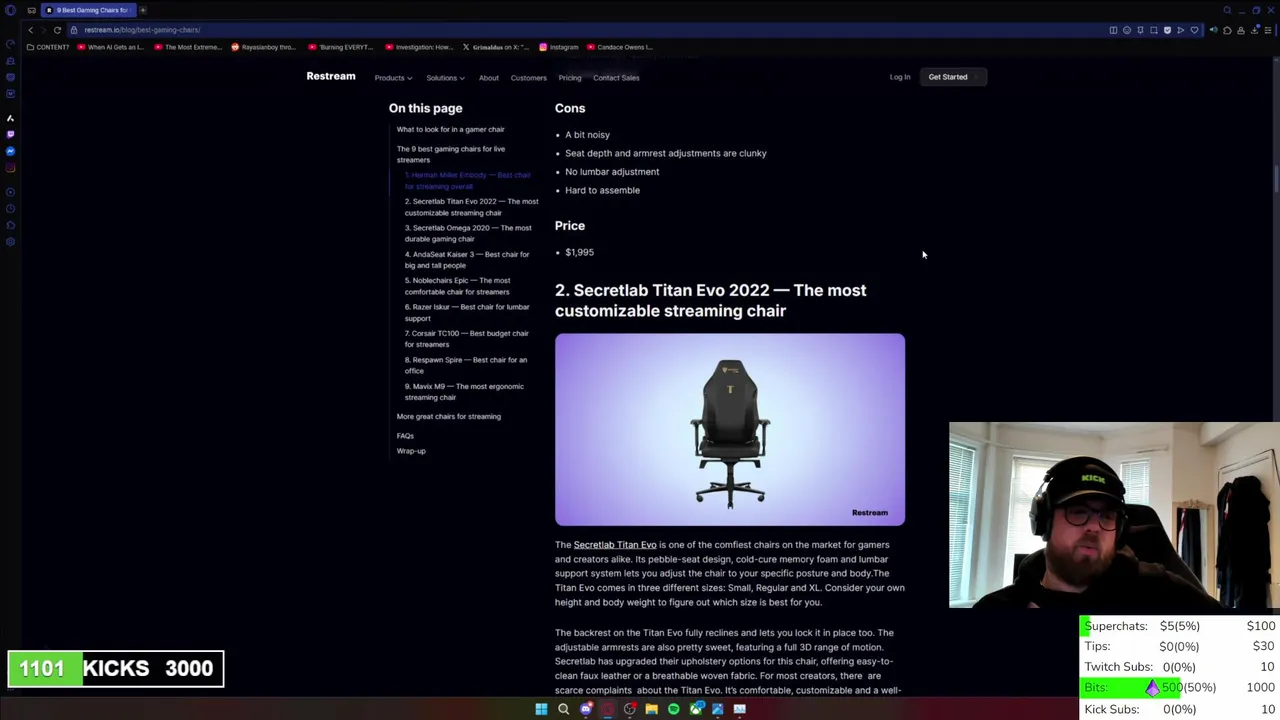1280x720 pixels.
Task: Open the 'When AI Gets an I...' bookmark
Action: tap(110, 47)
